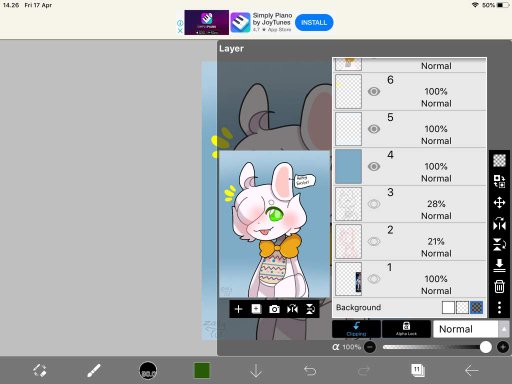The width and height of the screenshot is (512, 384).
Task: Open the Normal blend mode dropdown
Action: coord(466,329)
